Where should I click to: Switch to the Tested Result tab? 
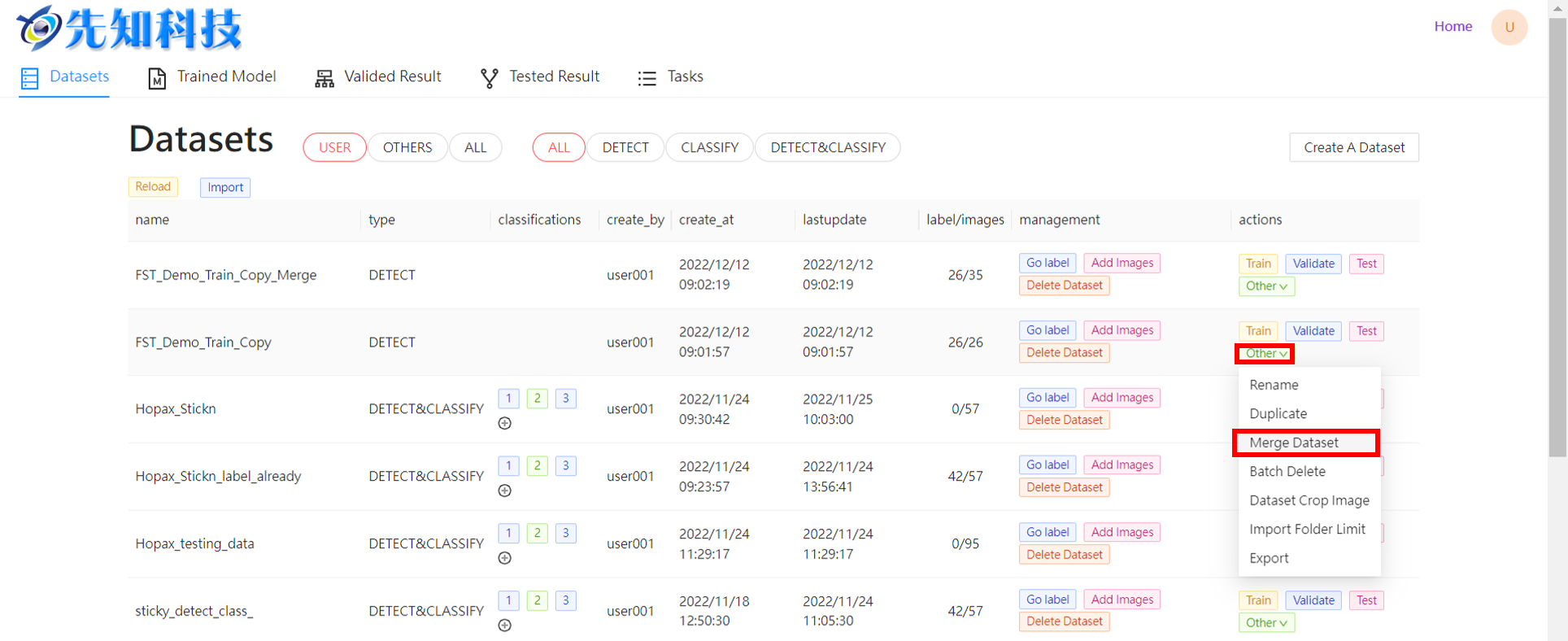540,77
